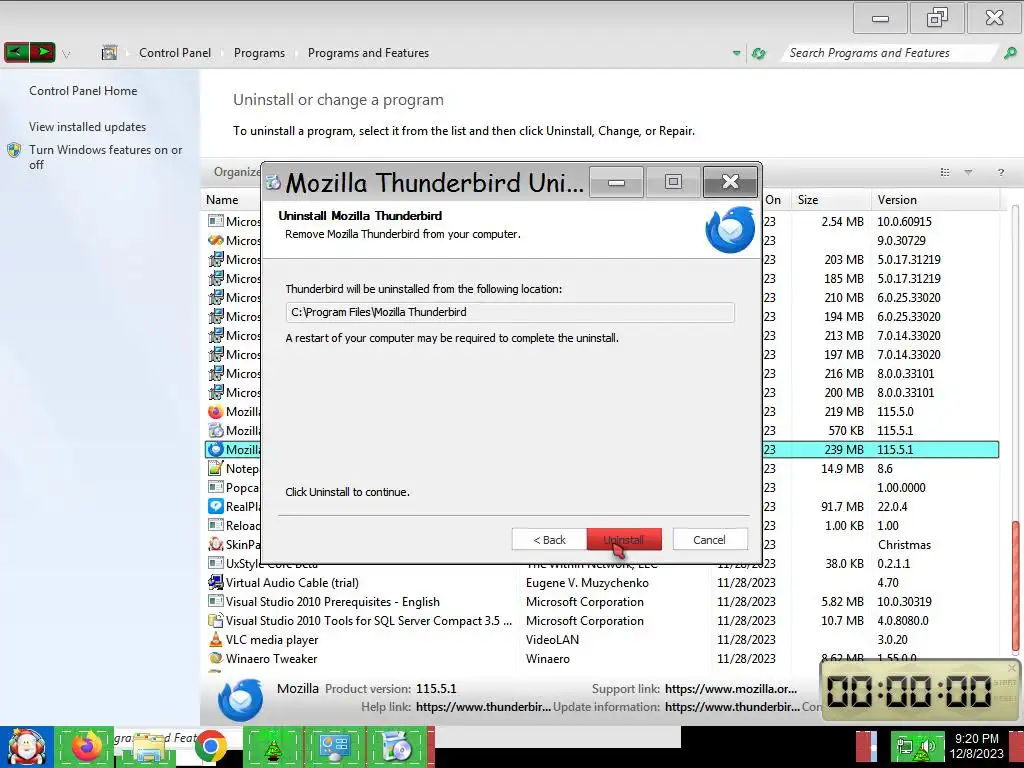
Task: Select Visual Studio 2010 Prerequisites - English
Action: point(332,601)
